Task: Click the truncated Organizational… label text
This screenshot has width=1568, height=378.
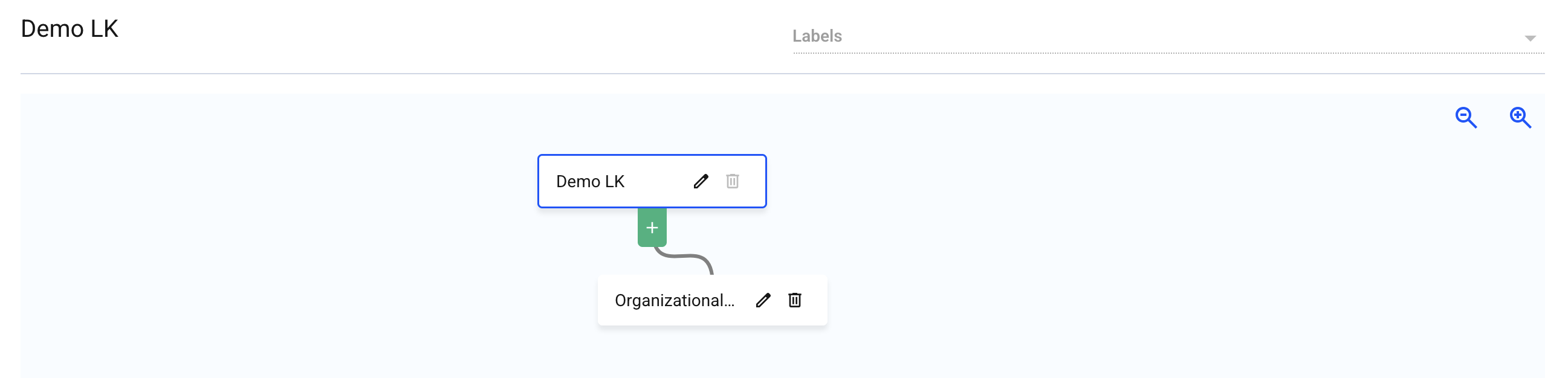Action: 675,300
